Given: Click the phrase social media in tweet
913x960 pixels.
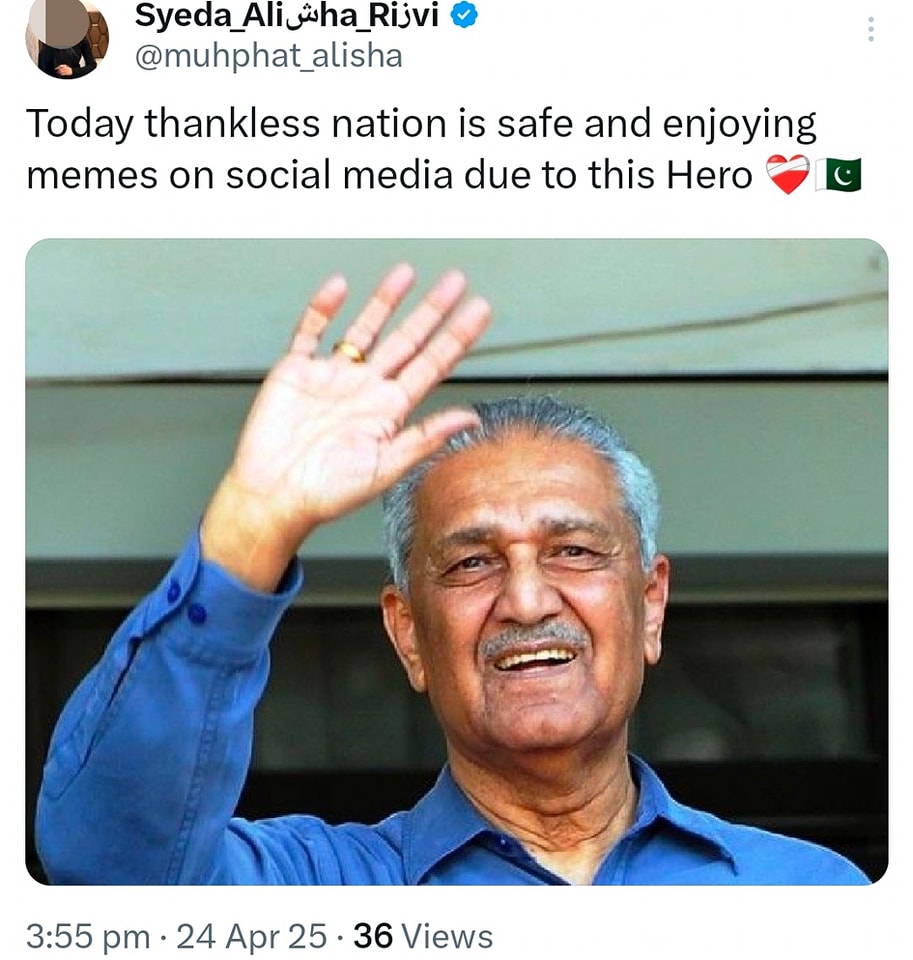Looking at the screenshot, I should 340,175.
